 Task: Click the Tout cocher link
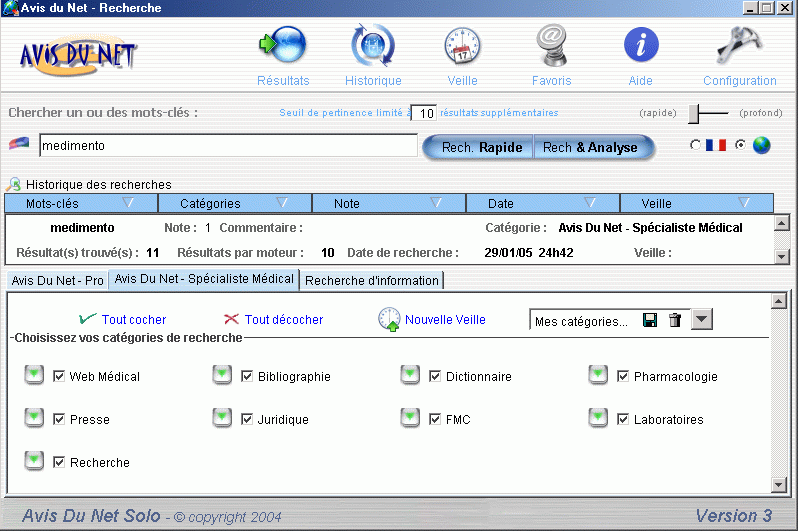point(134,319)
